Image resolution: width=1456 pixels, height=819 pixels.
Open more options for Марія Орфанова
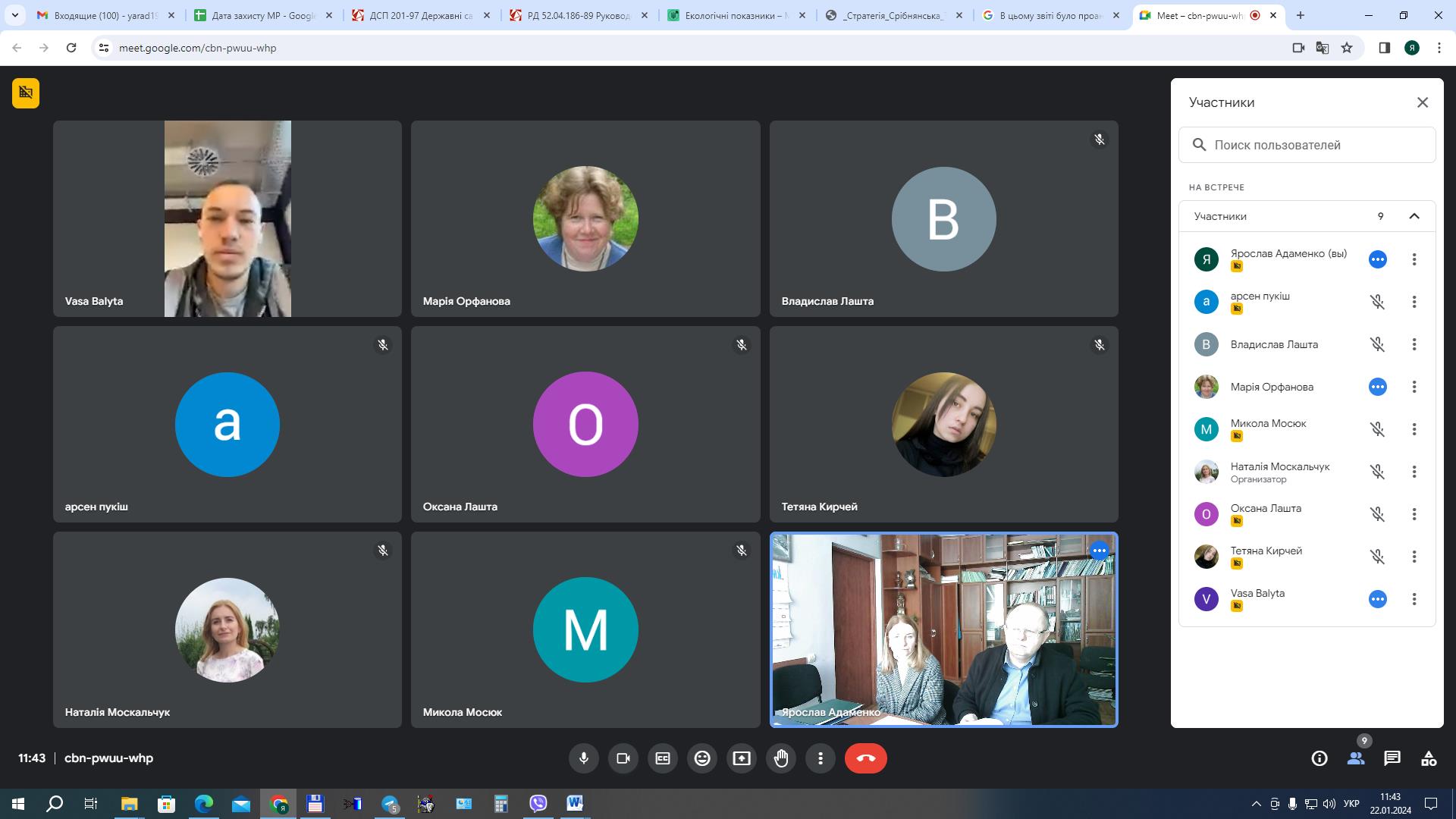point(1414,387)
